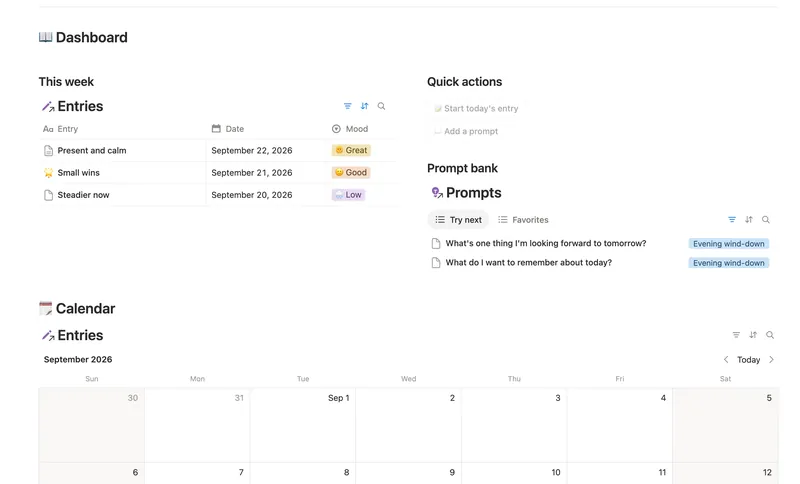Switch to the Favorites tab
The height and width of the screenshot is (484, 800).
523,220
